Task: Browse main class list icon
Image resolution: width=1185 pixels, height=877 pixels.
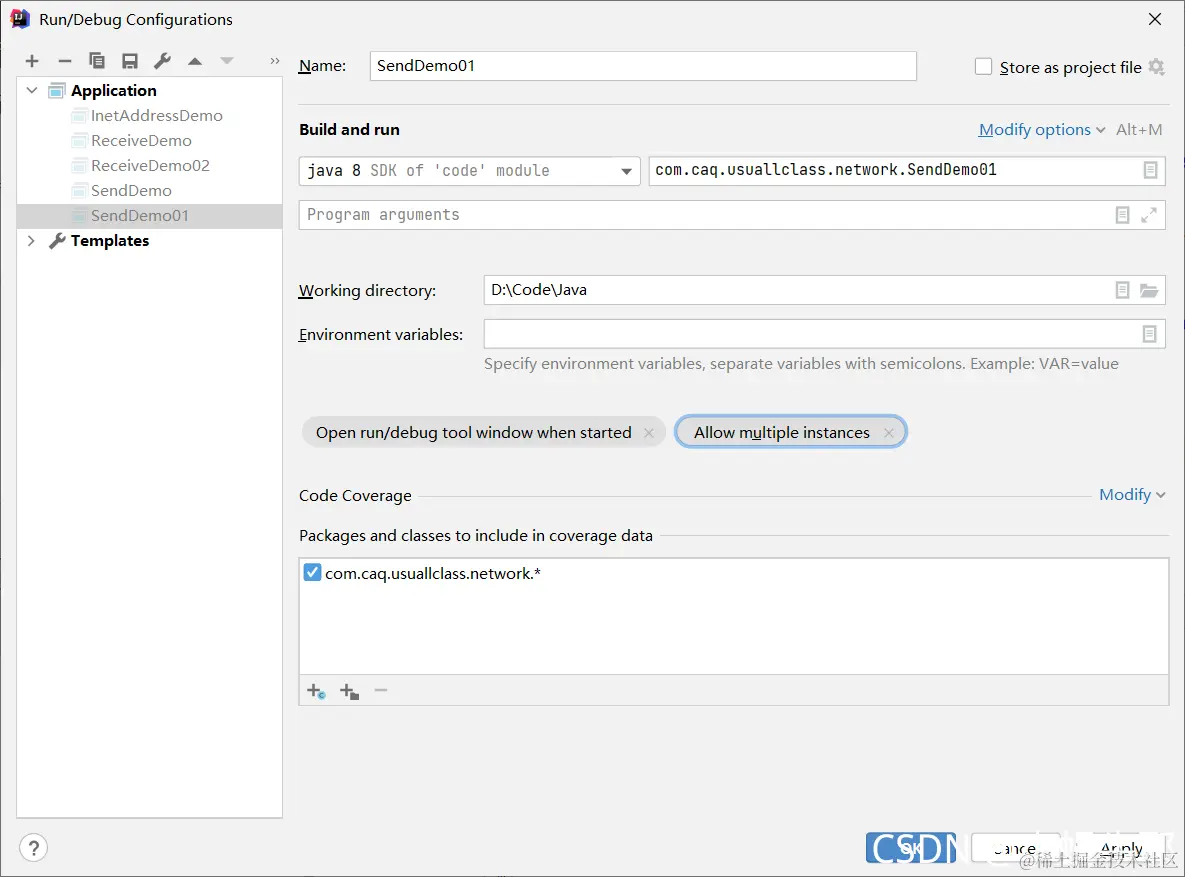Action: (x=1150, y=170)
